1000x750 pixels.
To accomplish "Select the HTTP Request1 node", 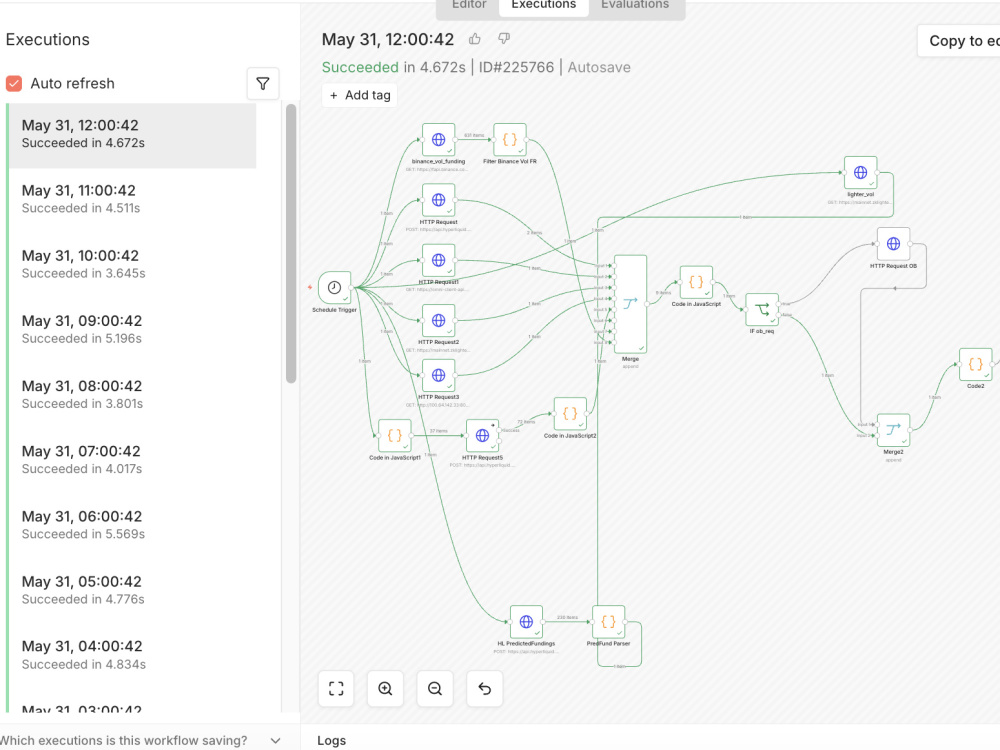I will point(439,260).
